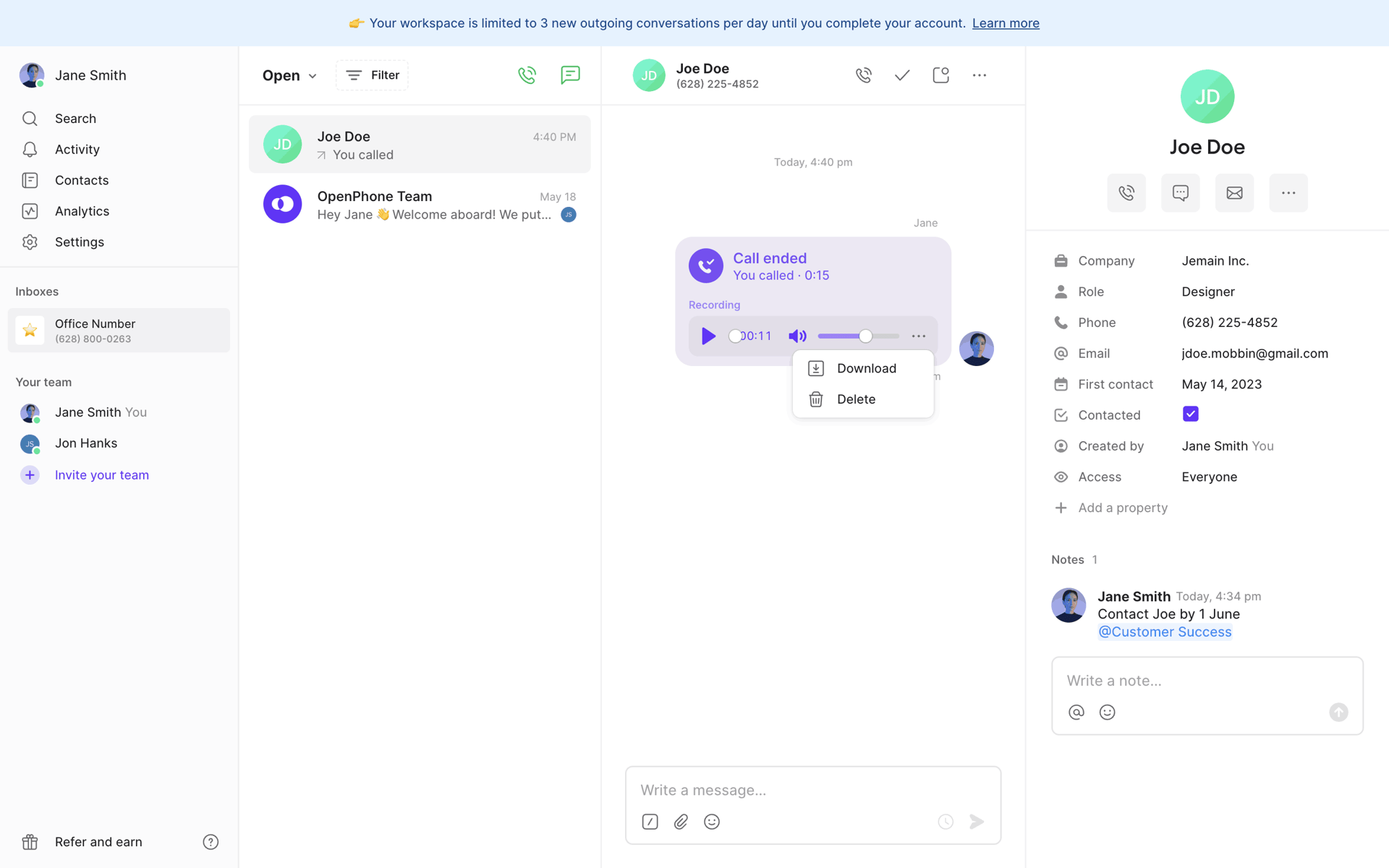Click the Role value Designer

1208,292
